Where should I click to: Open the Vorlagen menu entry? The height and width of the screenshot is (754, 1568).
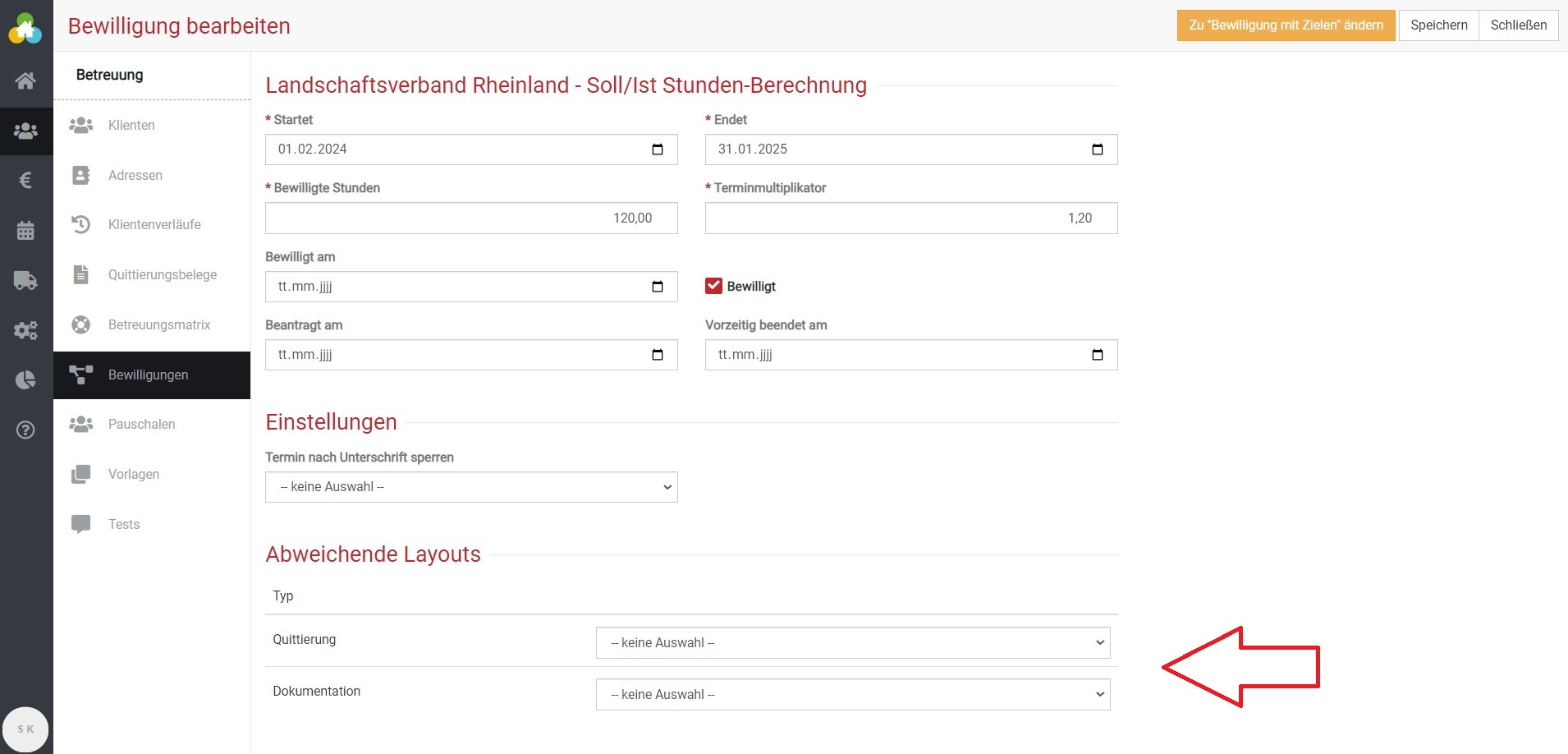(134, 474)
